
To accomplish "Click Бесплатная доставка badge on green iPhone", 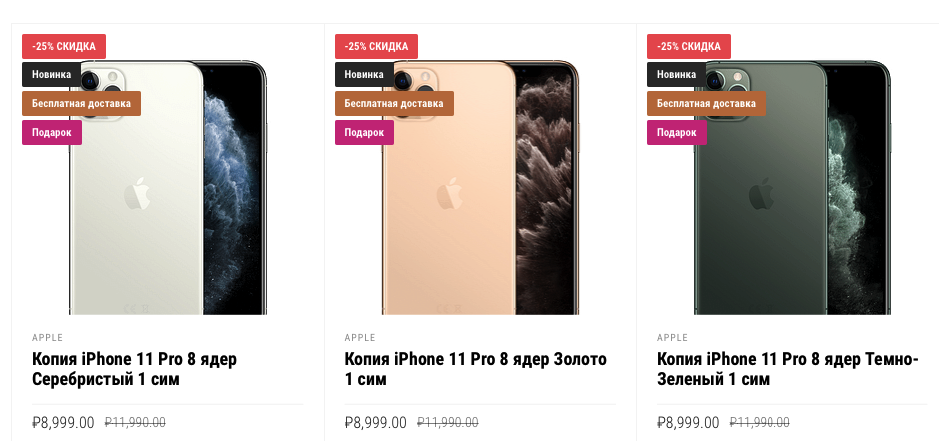I will [707, 104].
